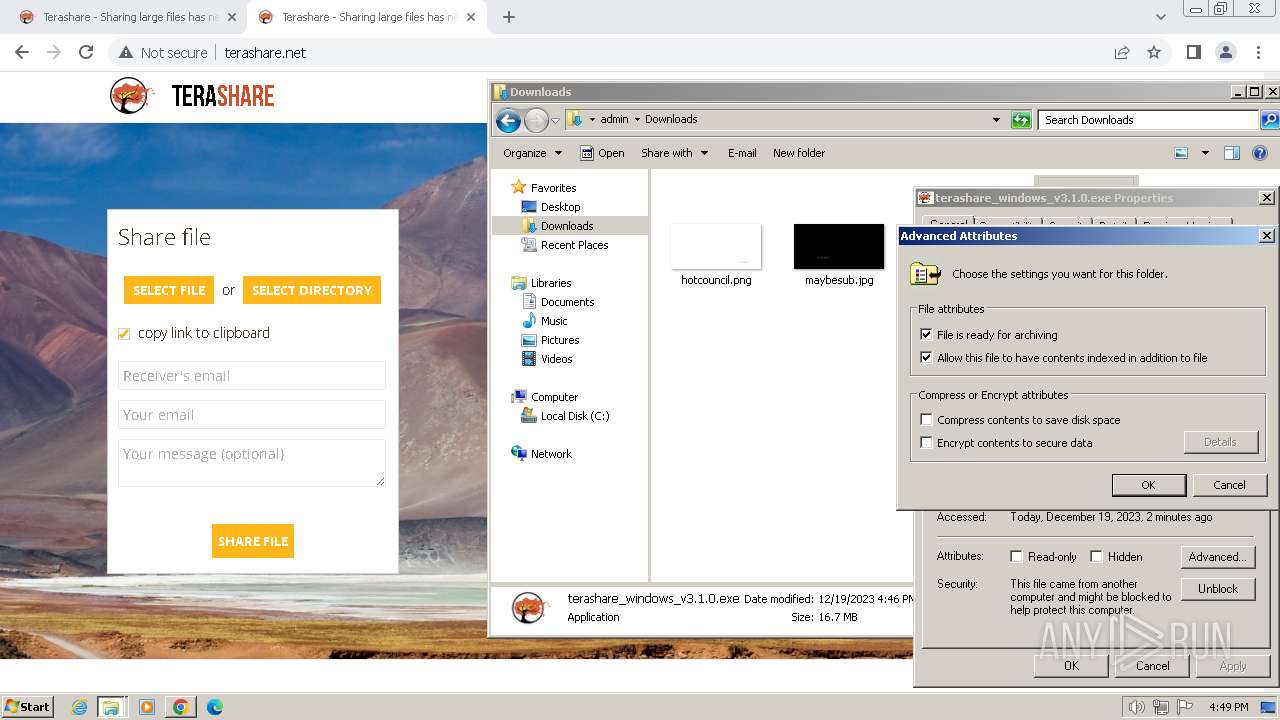
Task: Refresh the Downloads folder view
Action: (1021, 120)
